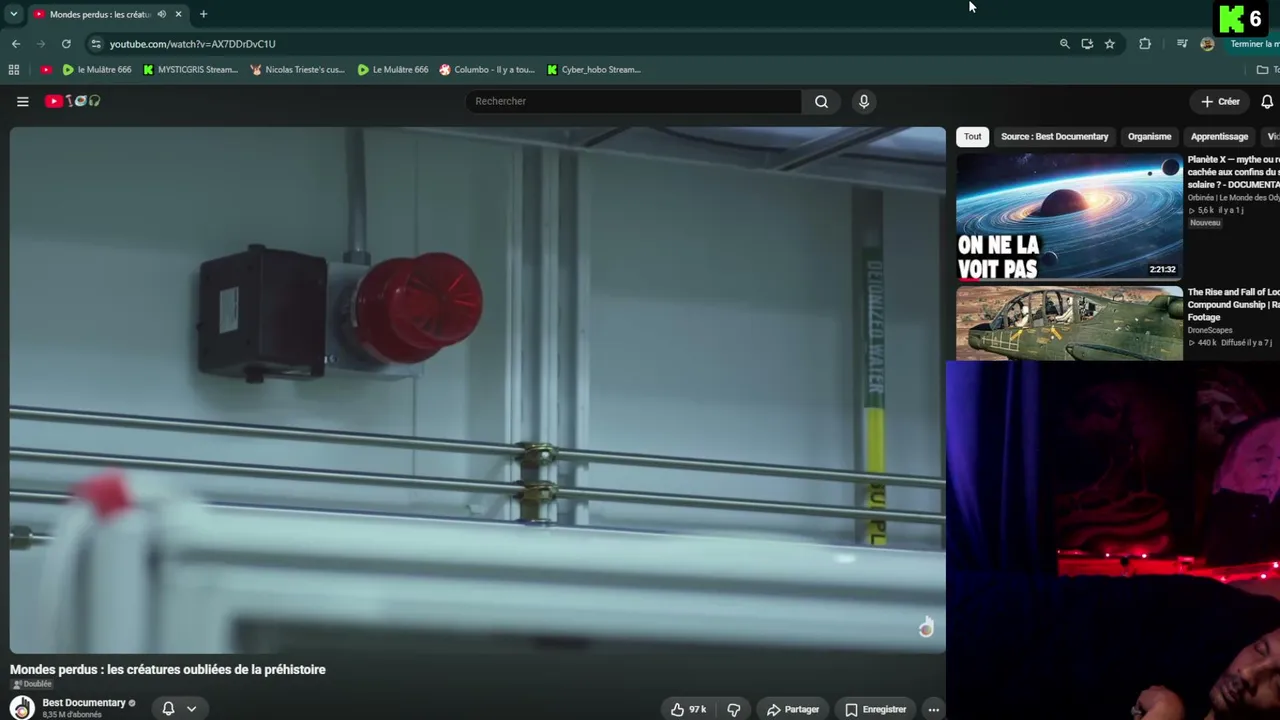This screenshot has height=720, width=1280.
Task: Open The Rise and Fall video title
Action: [1233, 305]
